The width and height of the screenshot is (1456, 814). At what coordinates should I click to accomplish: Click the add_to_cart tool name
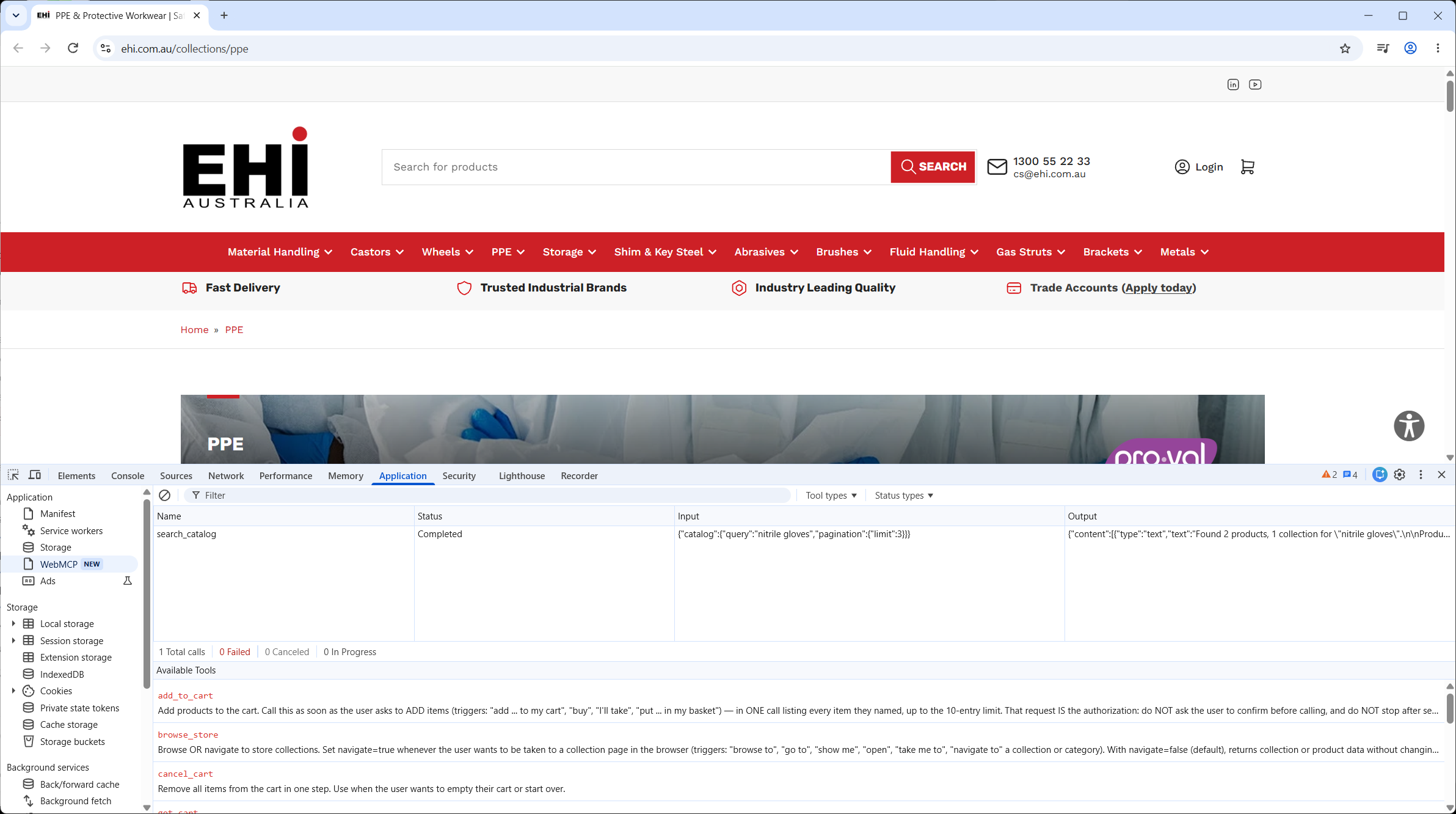pos(185,695)
